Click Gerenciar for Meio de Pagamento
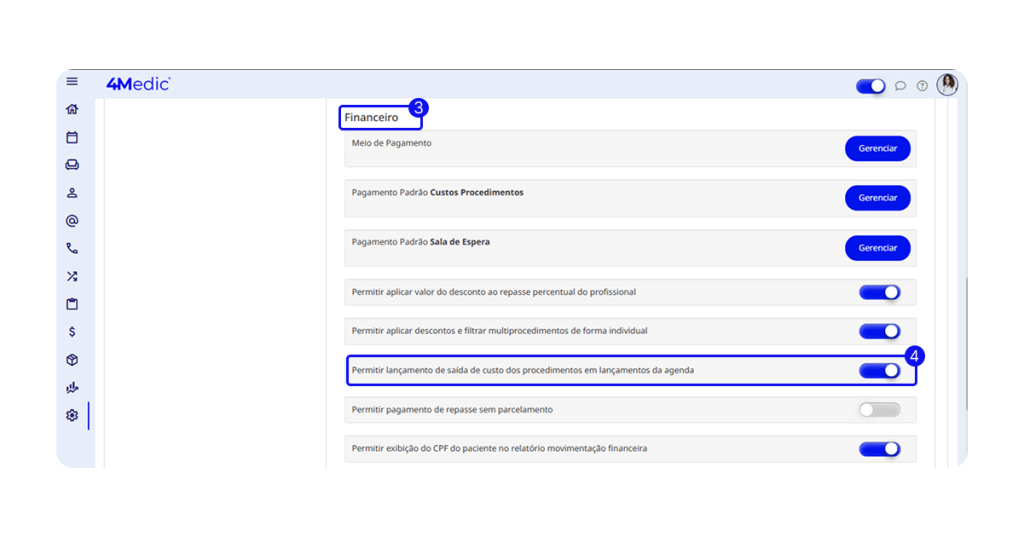This screenshot has width=1024, height=537. click(x=877, y=148)
